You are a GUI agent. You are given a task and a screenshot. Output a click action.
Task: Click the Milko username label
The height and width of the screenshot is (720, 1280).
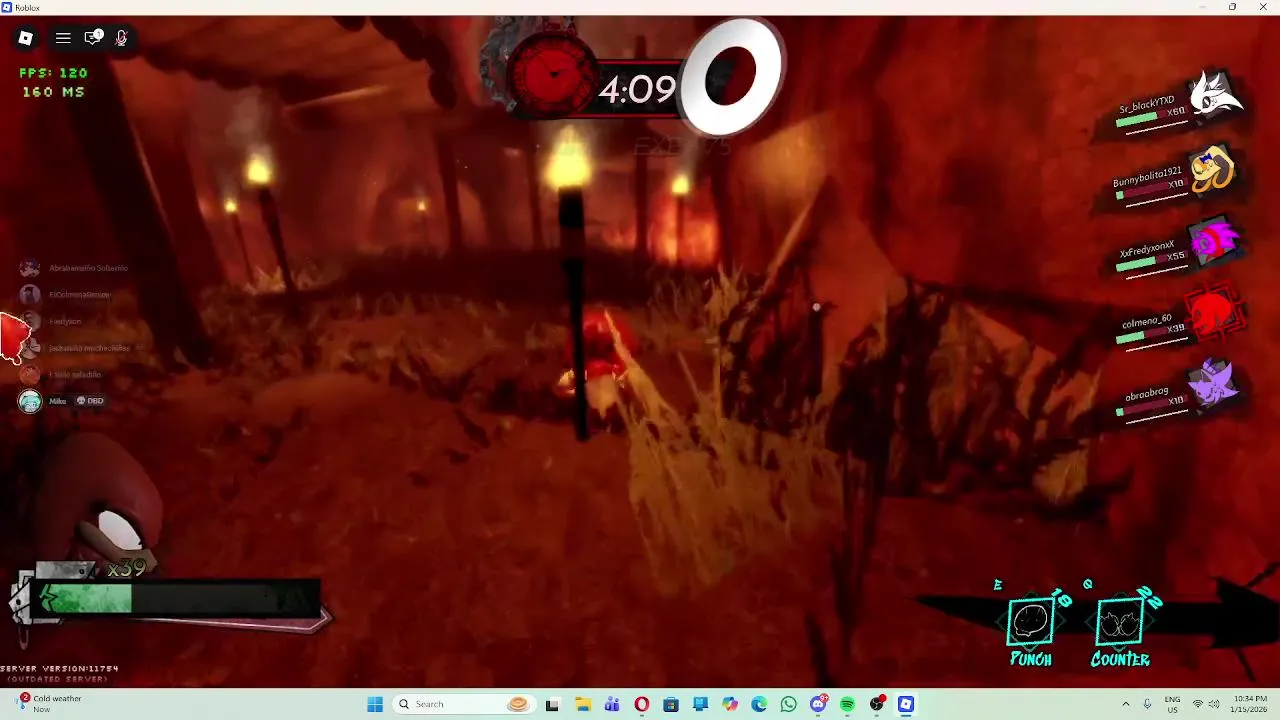[57, 401]
